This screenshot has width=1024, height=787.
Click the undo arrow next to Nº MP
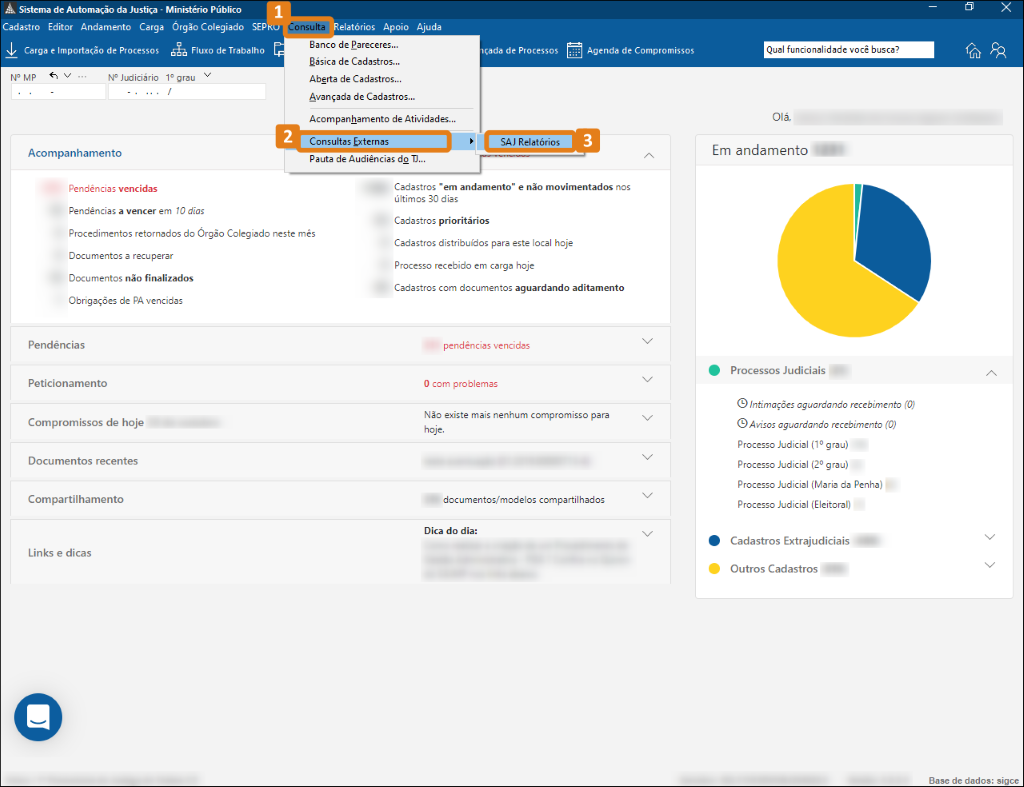click(54, 76)
